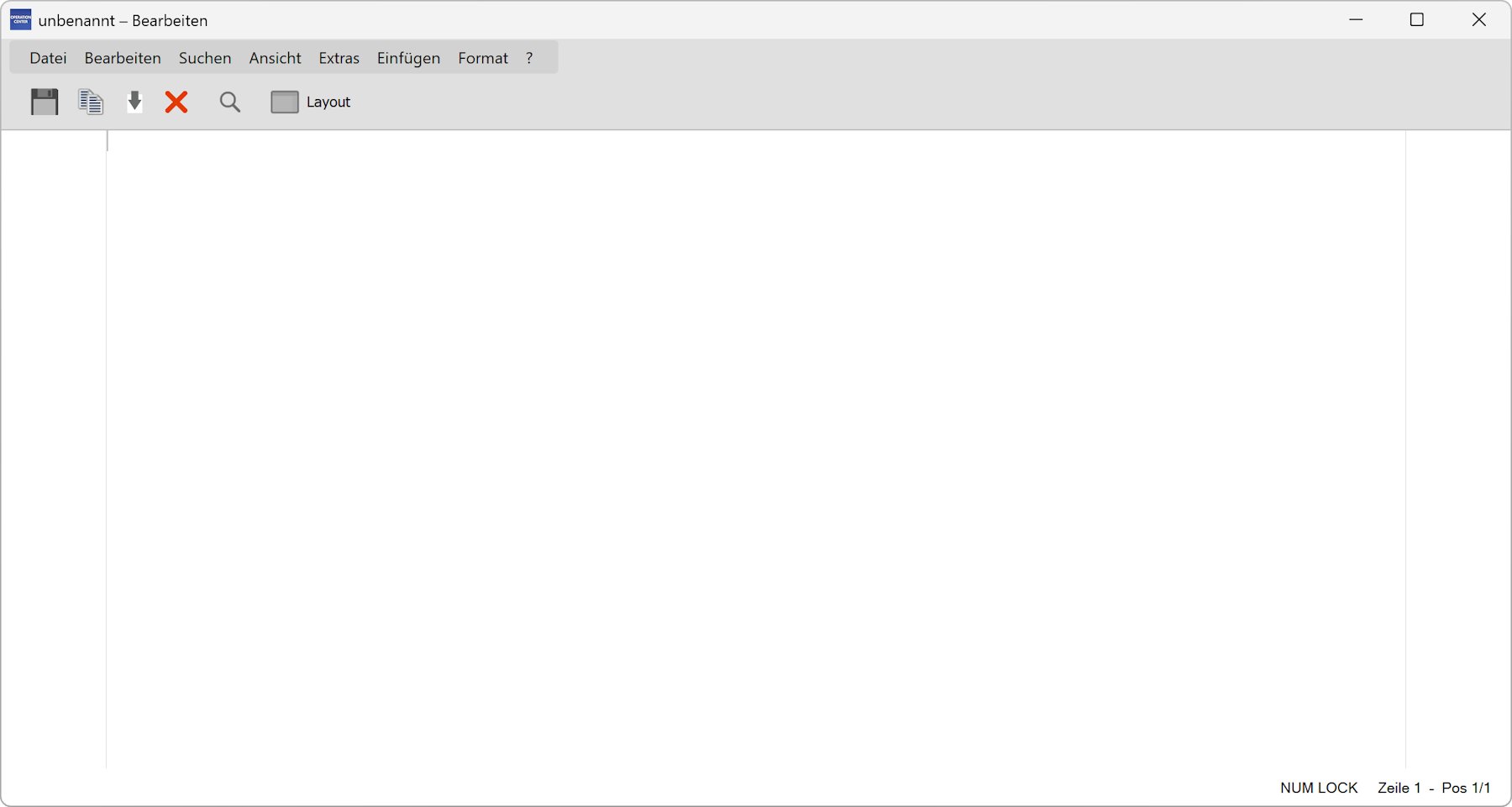Click the floppy disk save icon
The height and width of the screenshot is (807, 1512).
click(45, 102)
